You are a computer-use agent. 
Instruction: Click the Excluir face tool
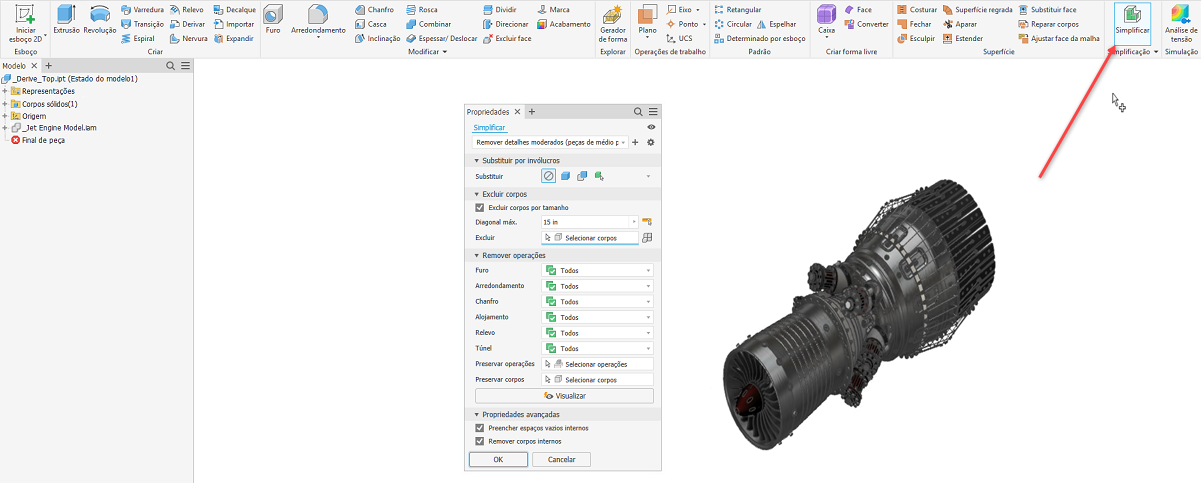507,38
